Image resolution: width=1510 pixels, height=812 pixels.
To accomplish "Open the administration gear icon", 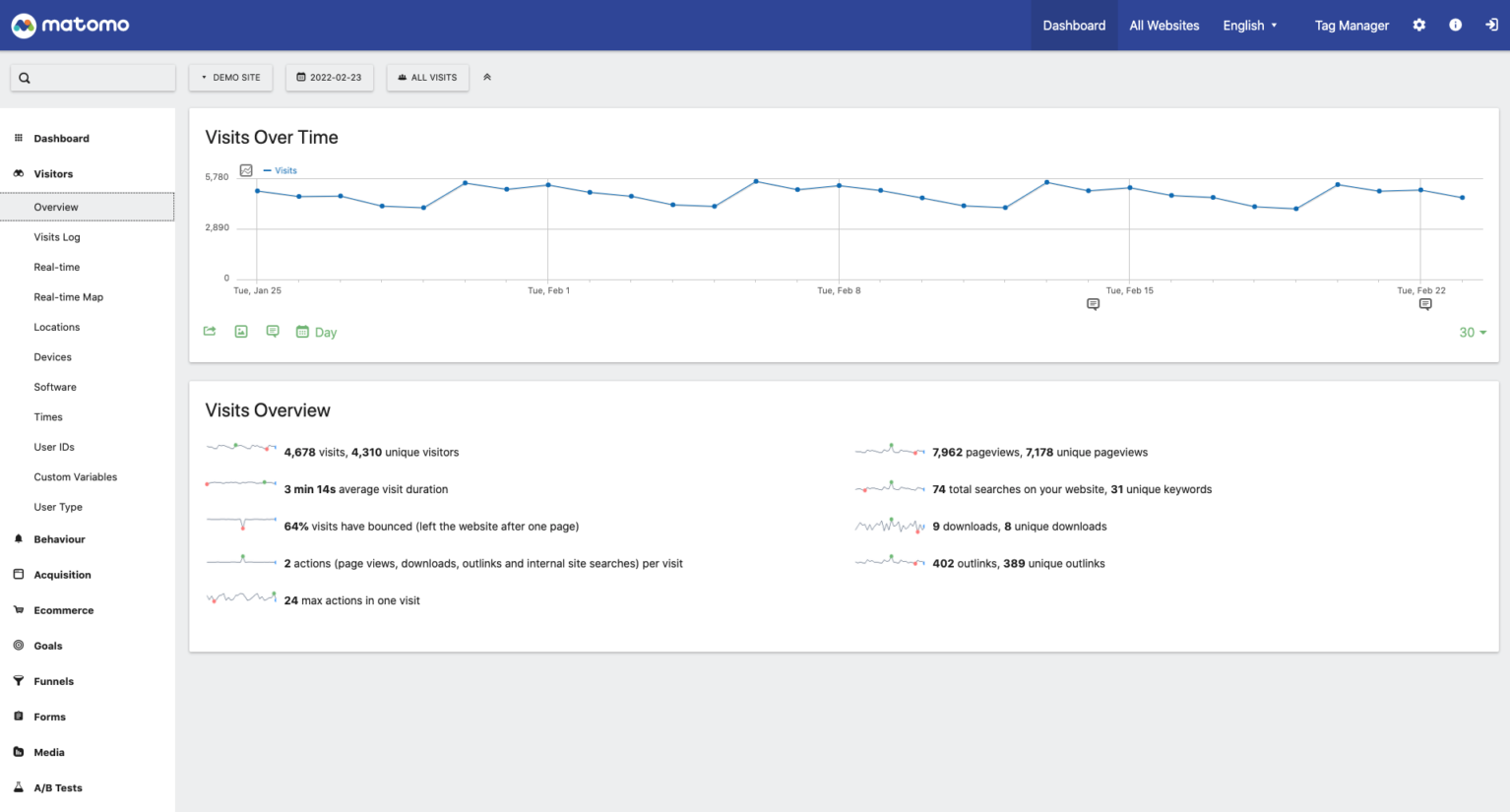I will click(x=1418, y=26).
